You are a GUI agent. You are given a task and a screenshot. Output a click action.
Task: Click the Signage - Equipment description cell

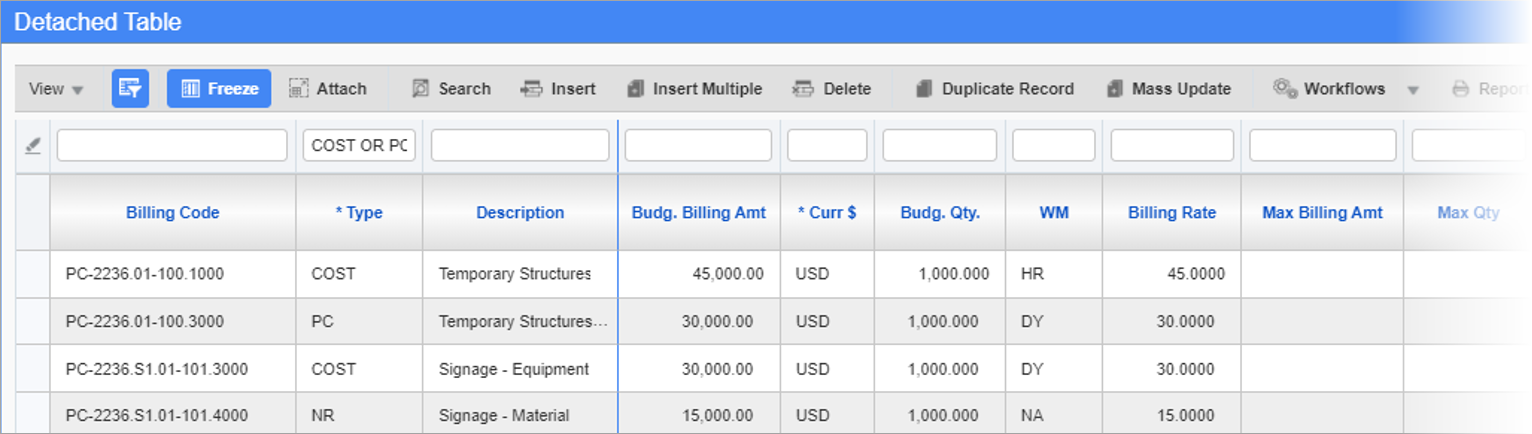(520, 369)
